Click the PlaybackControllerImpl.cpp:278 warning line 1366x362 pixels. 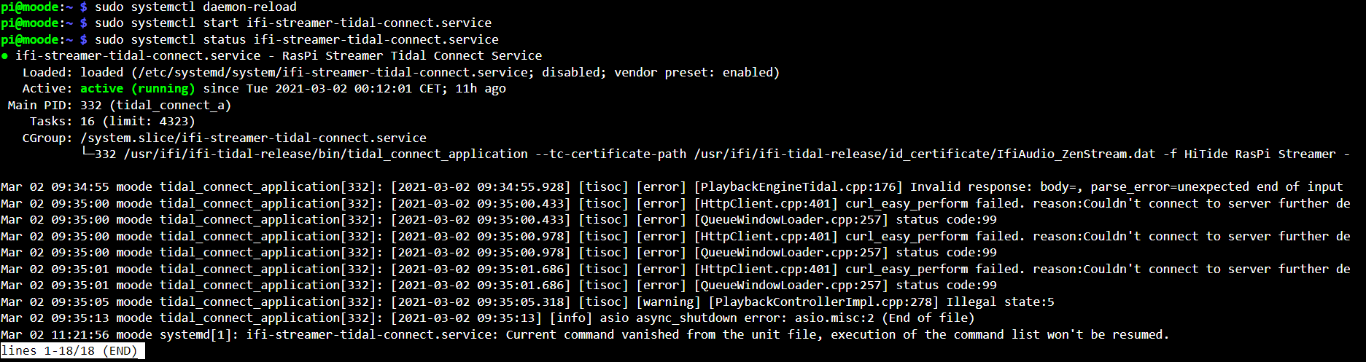coord(528,301)
